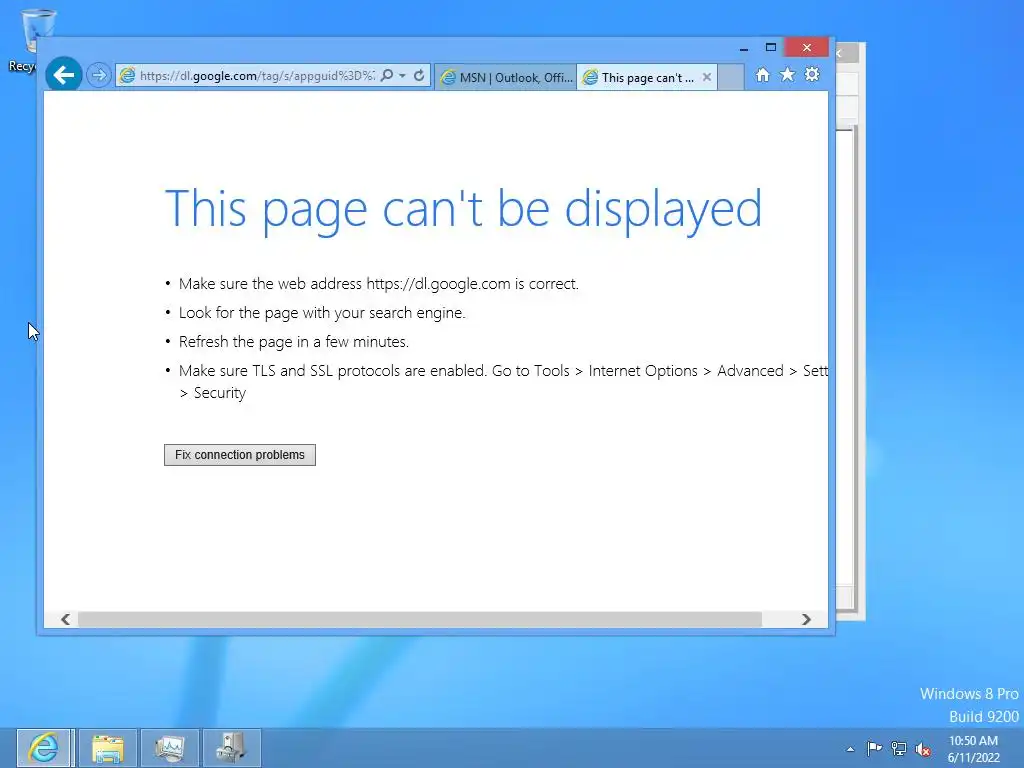Image resolution: width=1024 pixels, height=768 pixels.
Task: Click the muted volume speaker tray icon
Action: point(923,749)
